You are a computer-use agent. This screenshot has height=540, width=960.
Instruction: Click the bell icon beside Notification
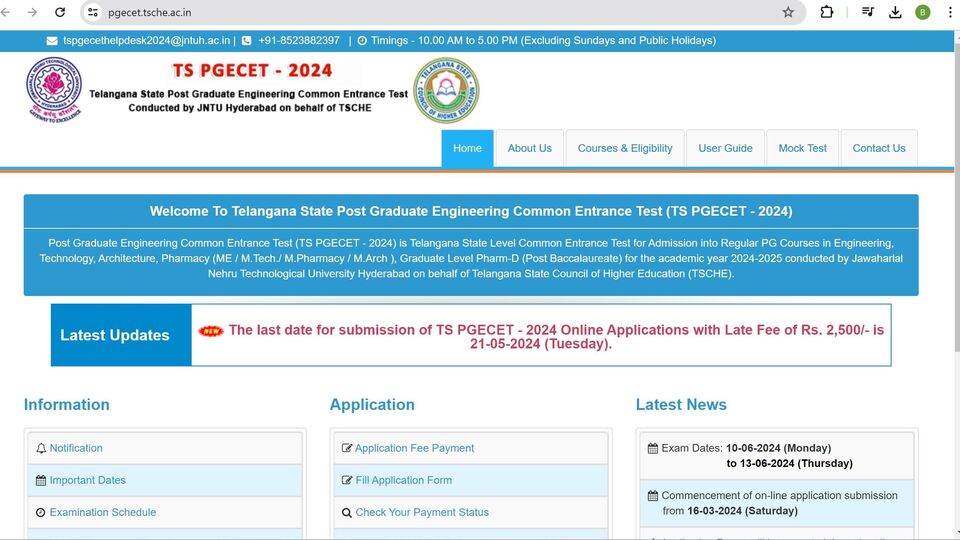(x=41, y=448)
